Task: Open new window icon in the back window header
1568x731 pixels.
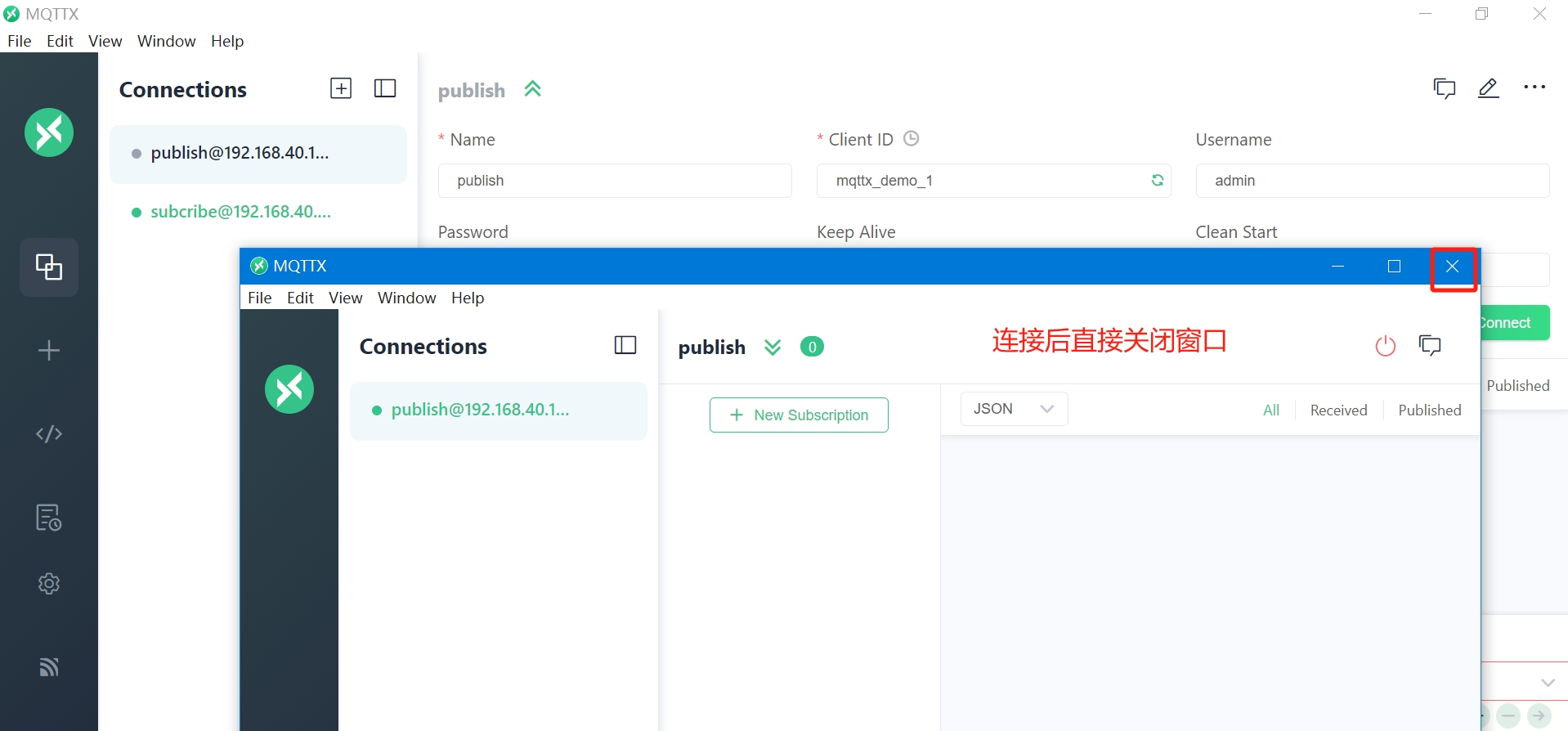Action: [x=1445, y=88]
